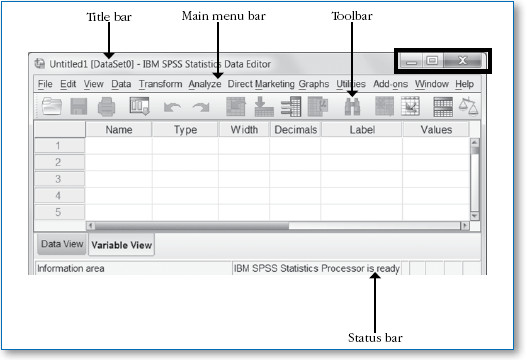Click the Insert variable icon
This screenshot has height=360, width=527.
pyautogui.click(x=410, y=107)
